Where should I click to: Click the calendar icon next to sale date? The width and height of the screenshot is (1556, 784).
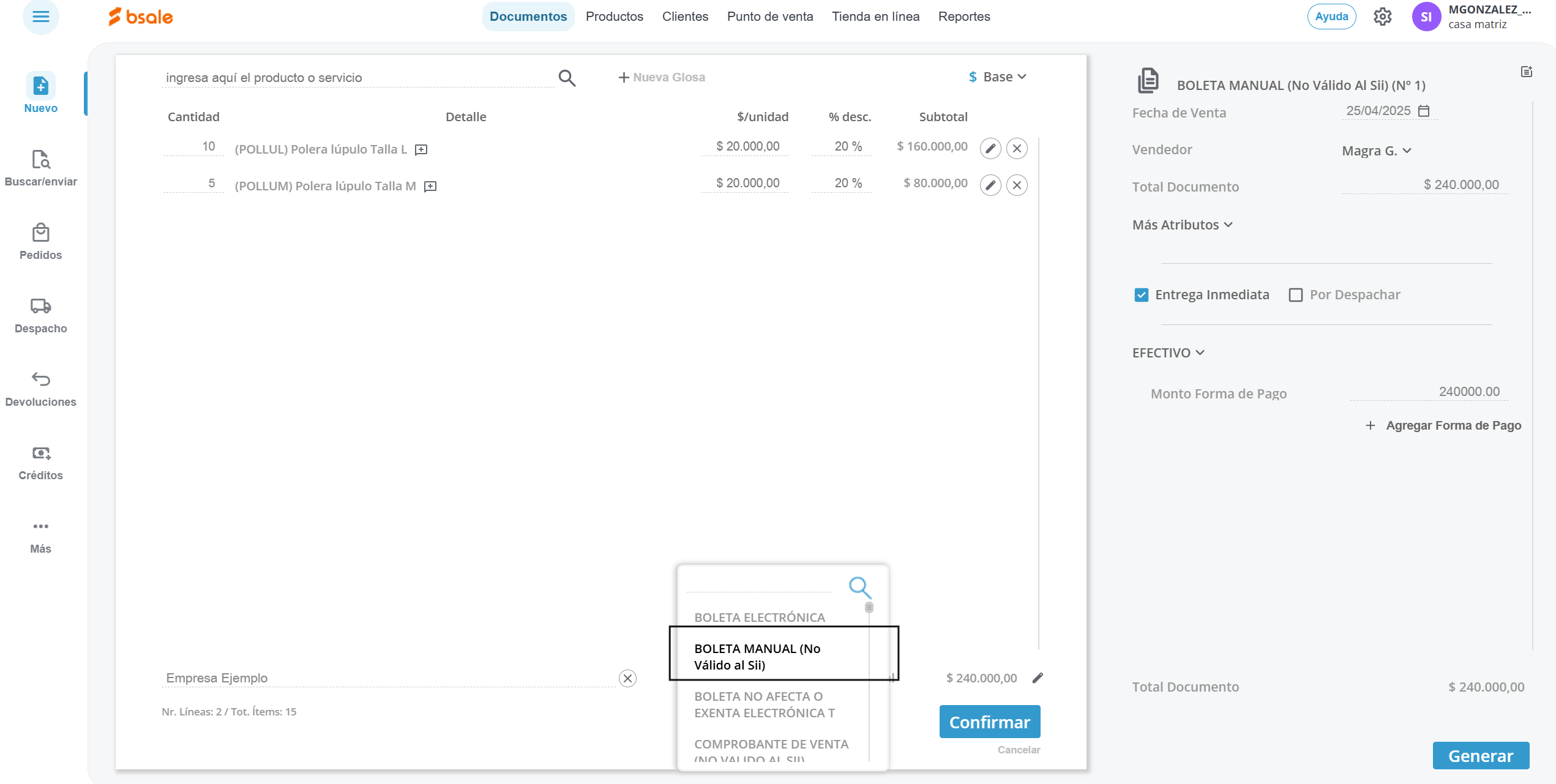[x=1424, y=111]
